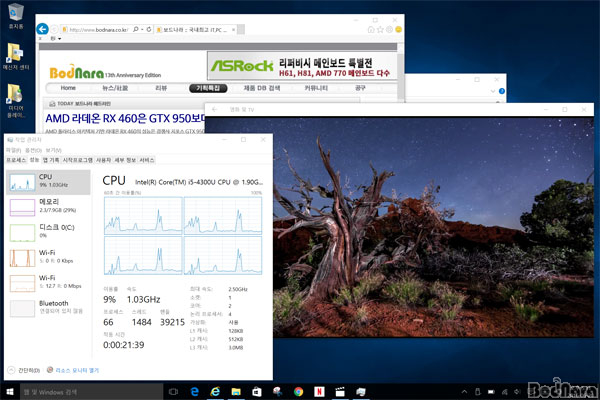Open Internet Explorer settings gear
The width and height of the screenshot is (600, 400).
pyautogui.click(x=389, y=29)
